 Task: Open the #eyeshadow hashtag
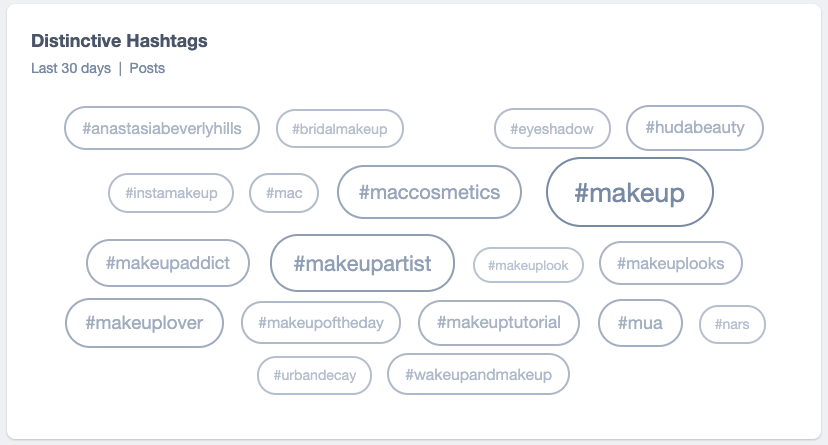pyautogui.click(x=552, y=129)
